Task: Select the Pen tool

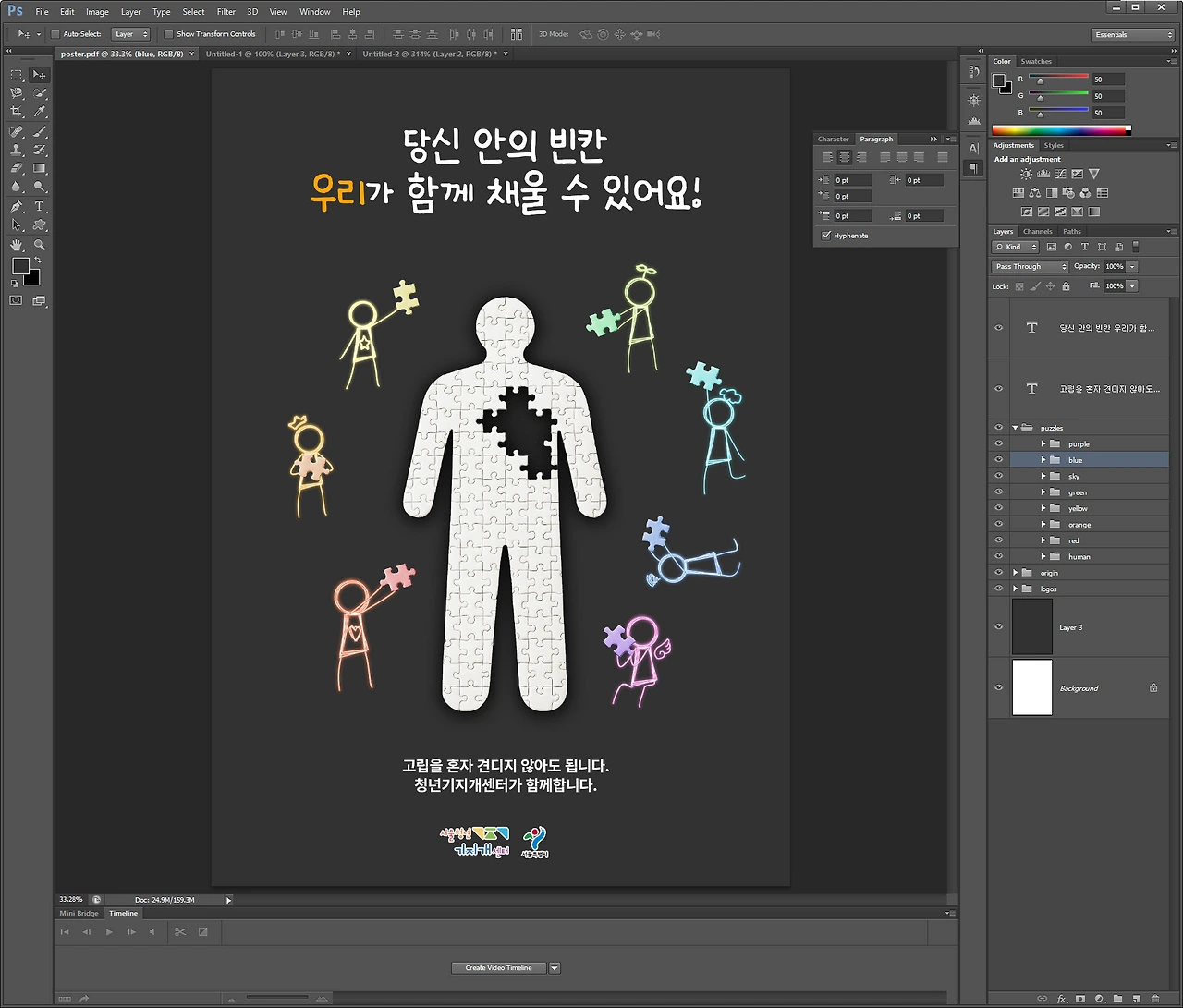Action: tap(17, 207)
